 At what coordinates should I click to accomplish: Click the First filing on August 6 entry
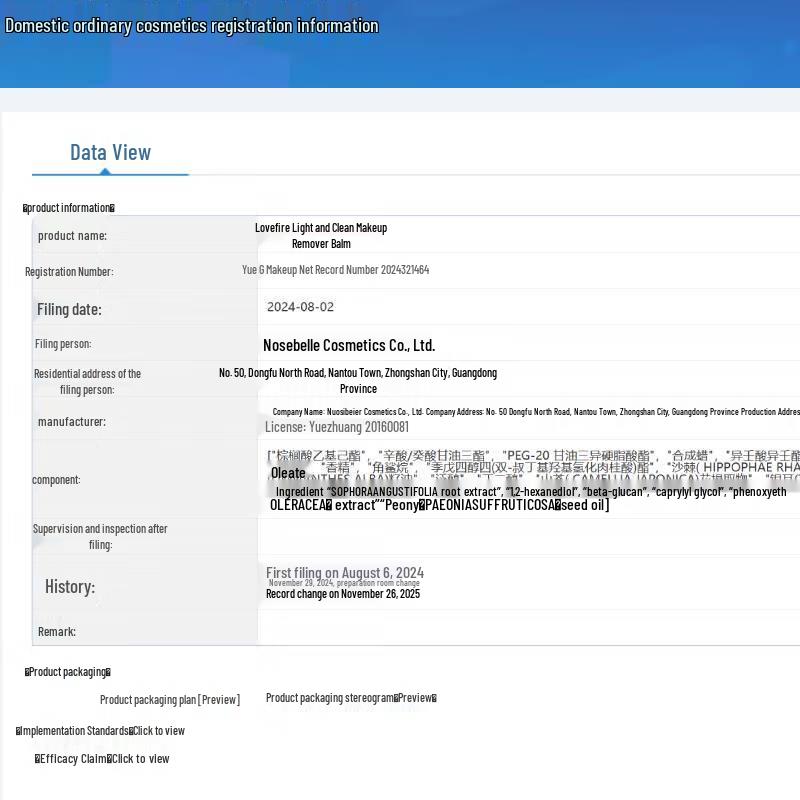(344, 572)
